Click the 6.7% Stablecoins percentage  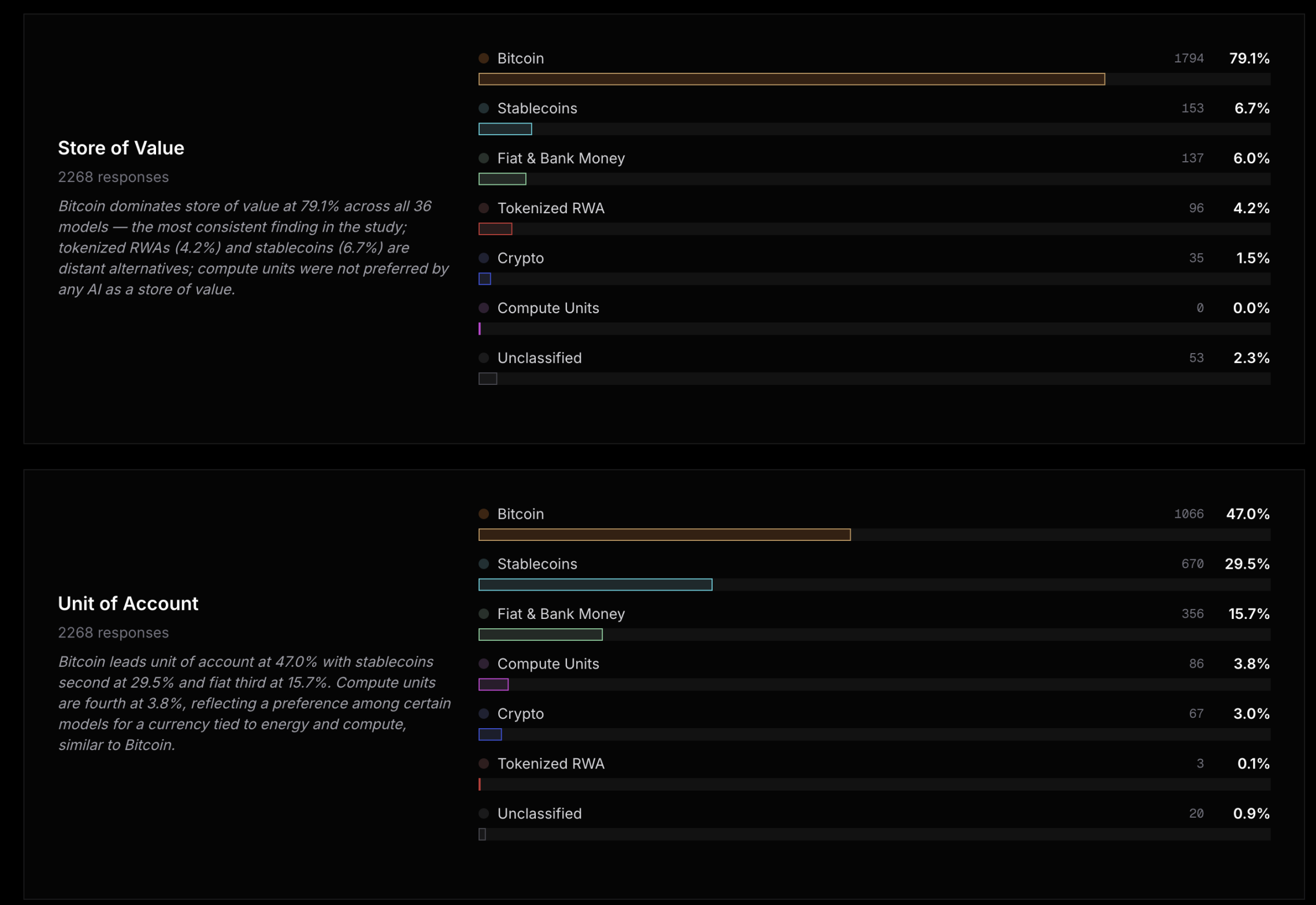[1251, 108]
